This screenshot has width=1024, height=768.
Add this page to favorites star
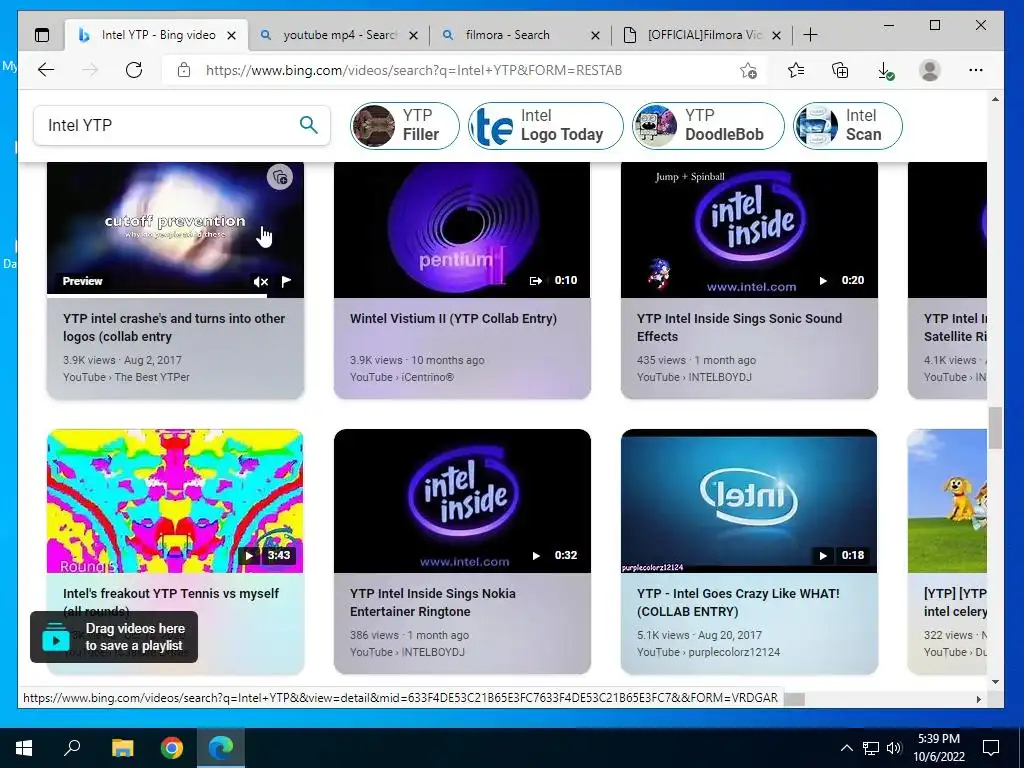click(748, 70)
